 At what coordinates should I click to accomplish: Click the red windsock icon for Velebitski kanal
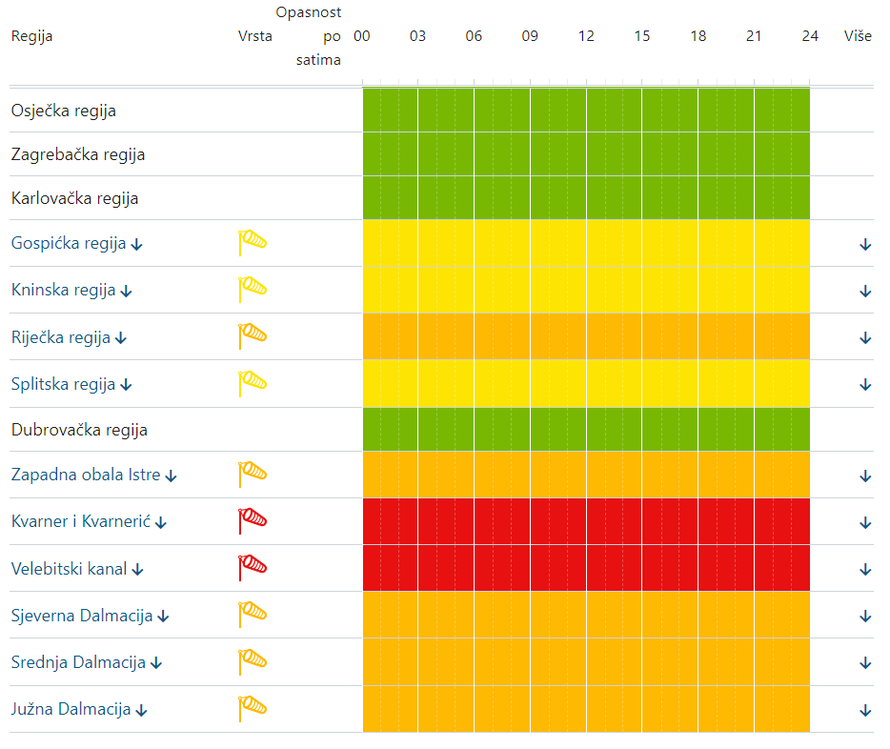tap(252, 569)
